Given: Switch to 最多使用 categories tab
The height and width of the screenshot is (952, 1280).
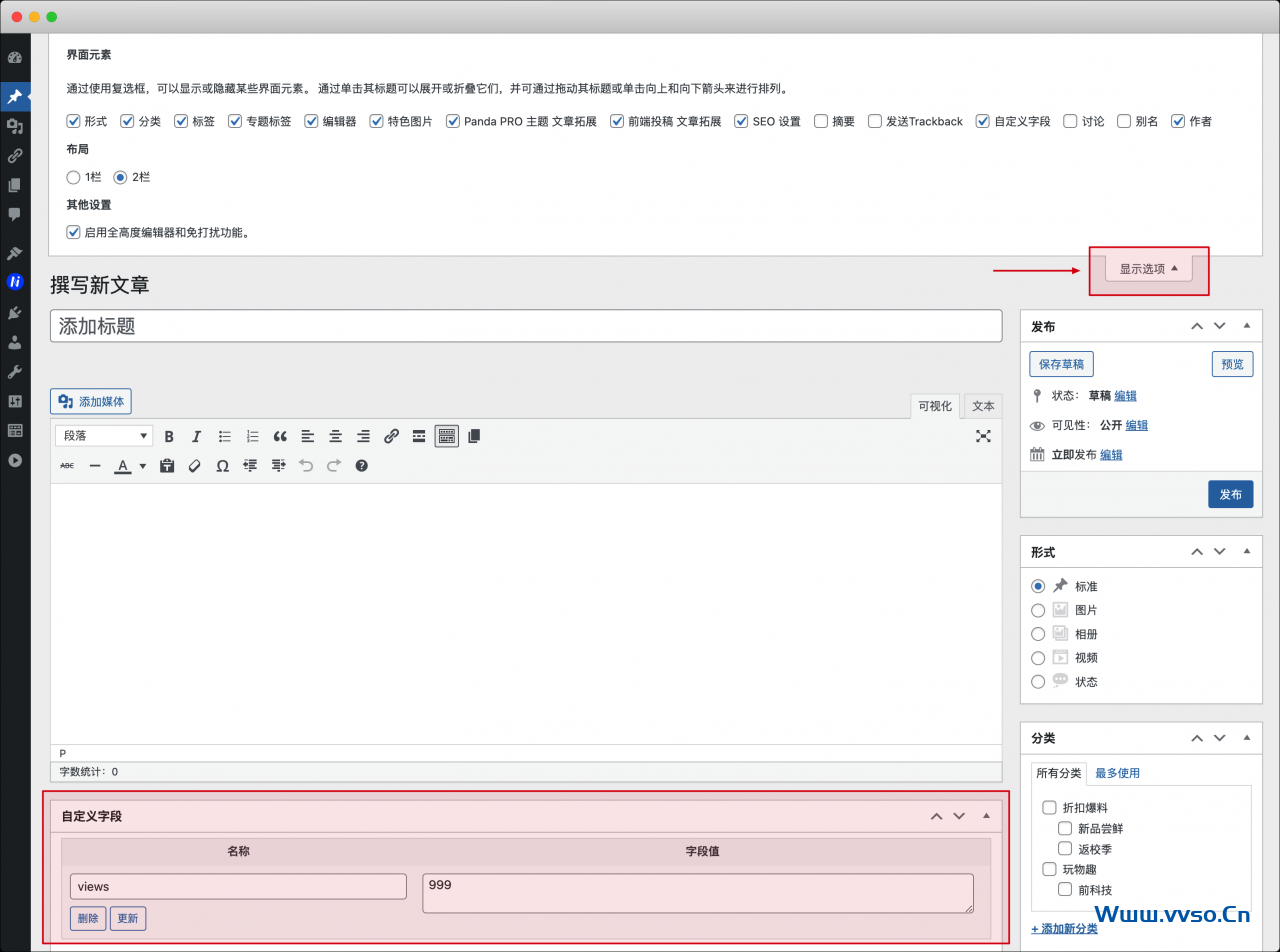Looking at the screenshot, I should (1117, 773).
